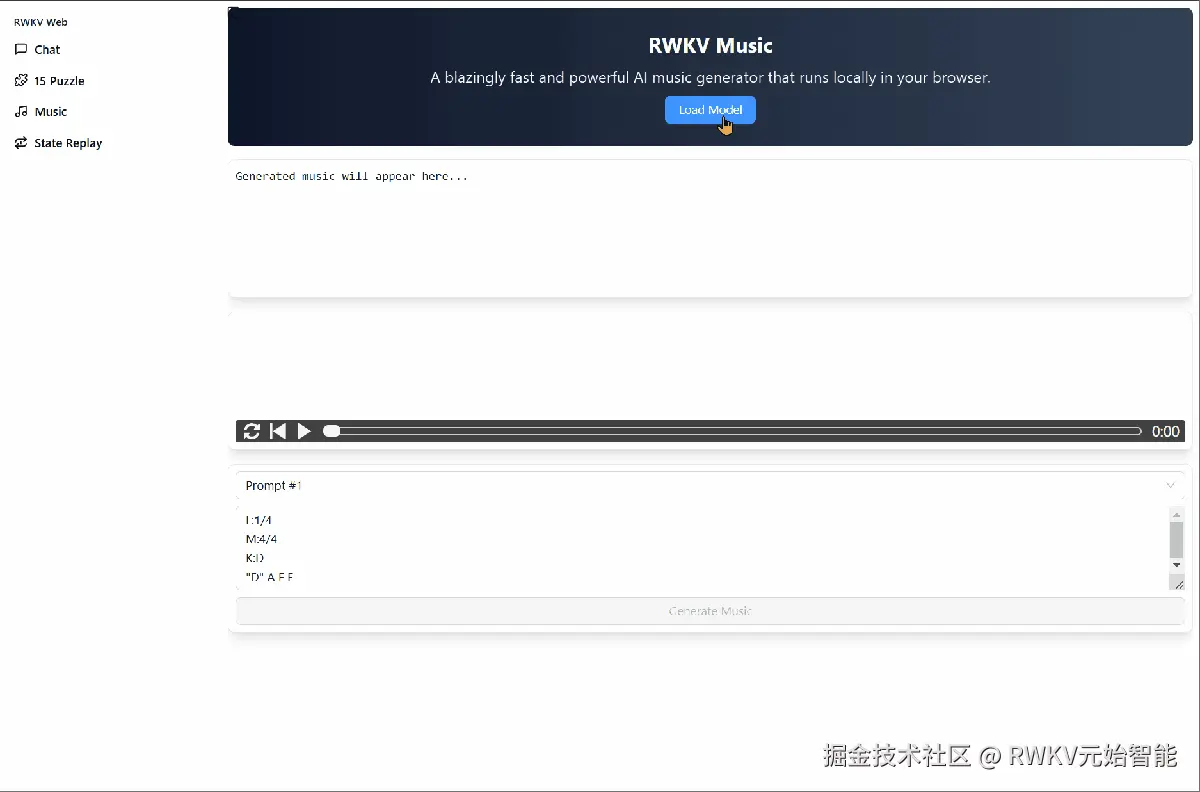The image size is (1200, 792).
Task: Click the RWKV Music heading
Action: coord(710,46)
